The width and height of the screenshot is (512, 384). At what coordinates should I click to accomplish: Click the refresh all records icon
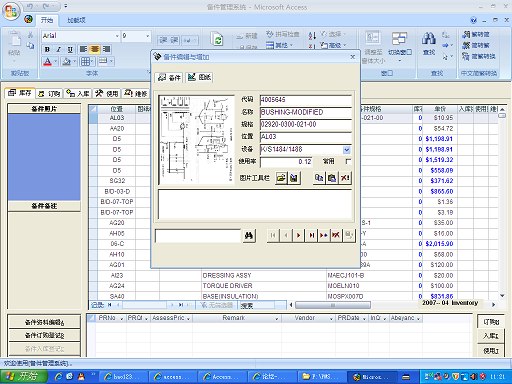(218, 40)
